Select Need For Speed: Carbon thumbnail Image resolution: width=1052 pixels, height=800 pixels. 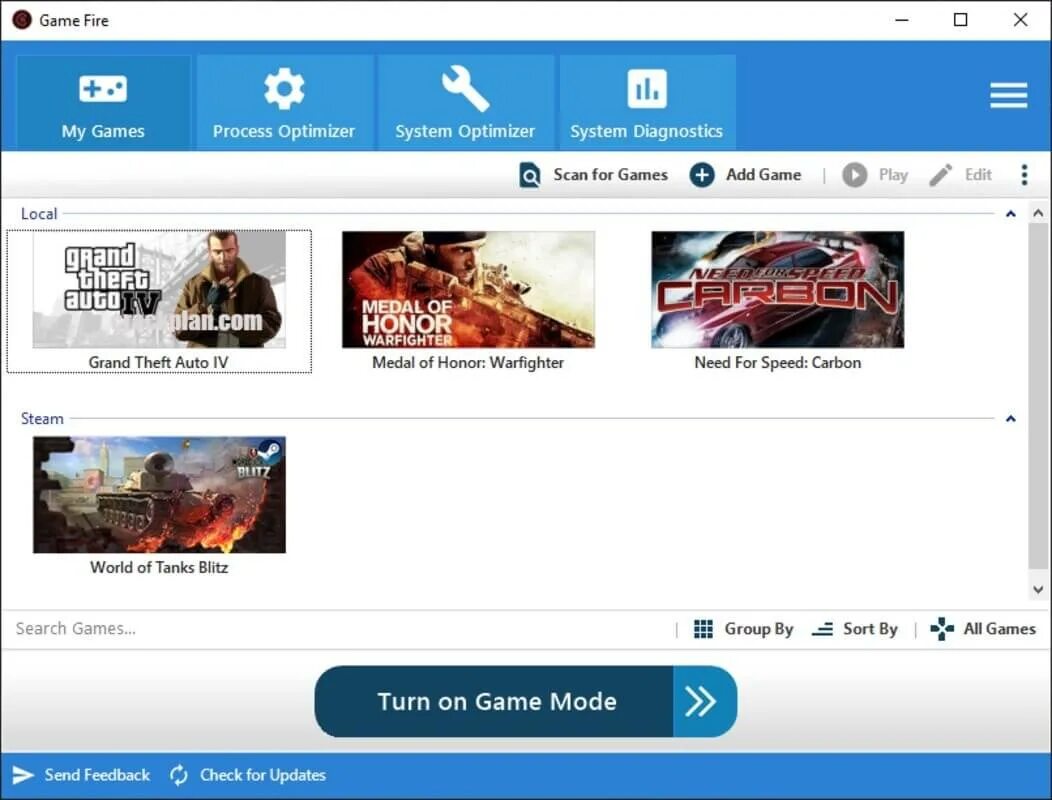pos(778,289)
